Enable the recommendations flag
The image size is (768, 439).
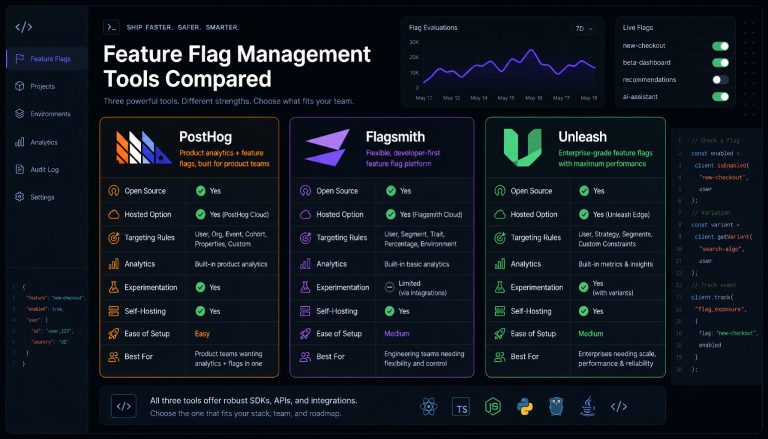click(x=720, y=79)
